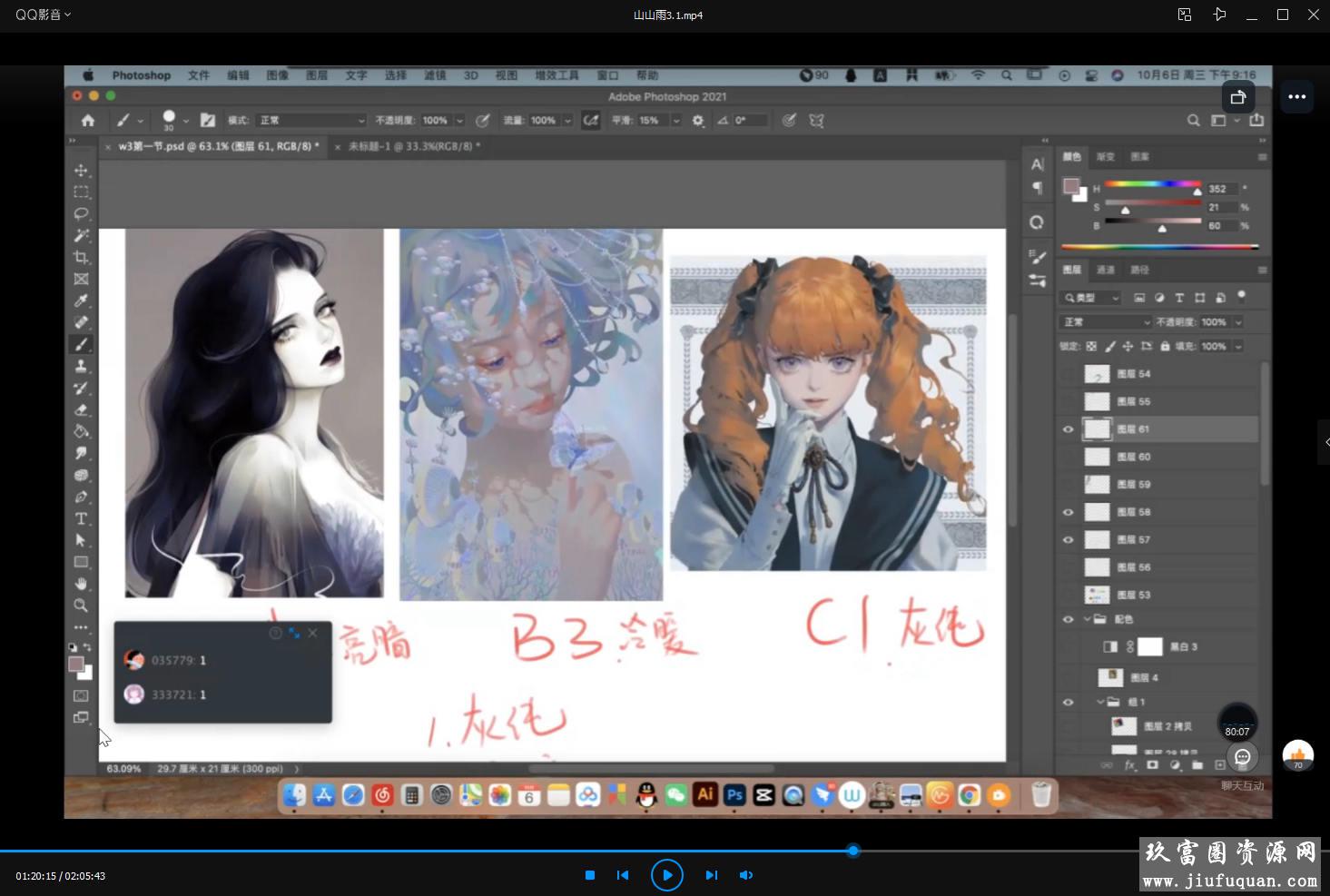This screenshot has width=1330, height=896.
Task: Select the Move tool in Photoshop toolbar
Action: click(82, 171)
